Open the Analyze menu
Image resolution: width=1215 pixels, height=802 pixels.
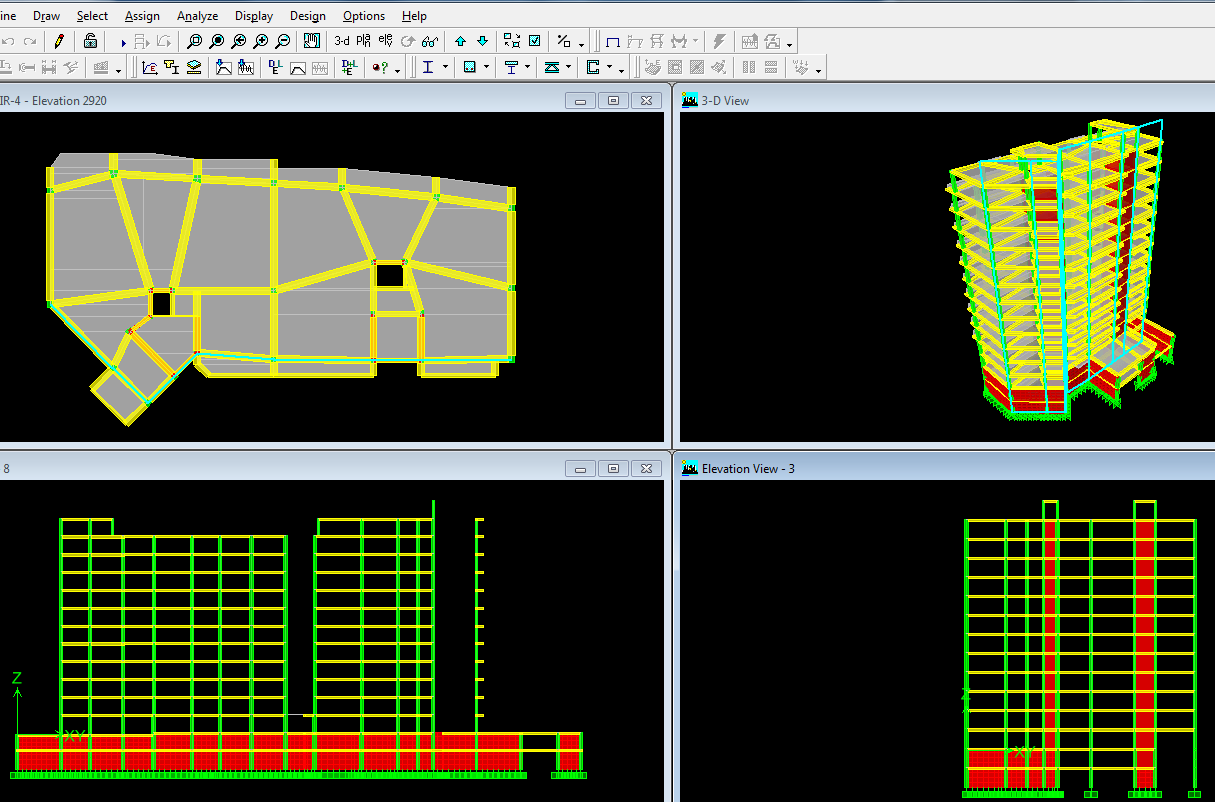197,16
